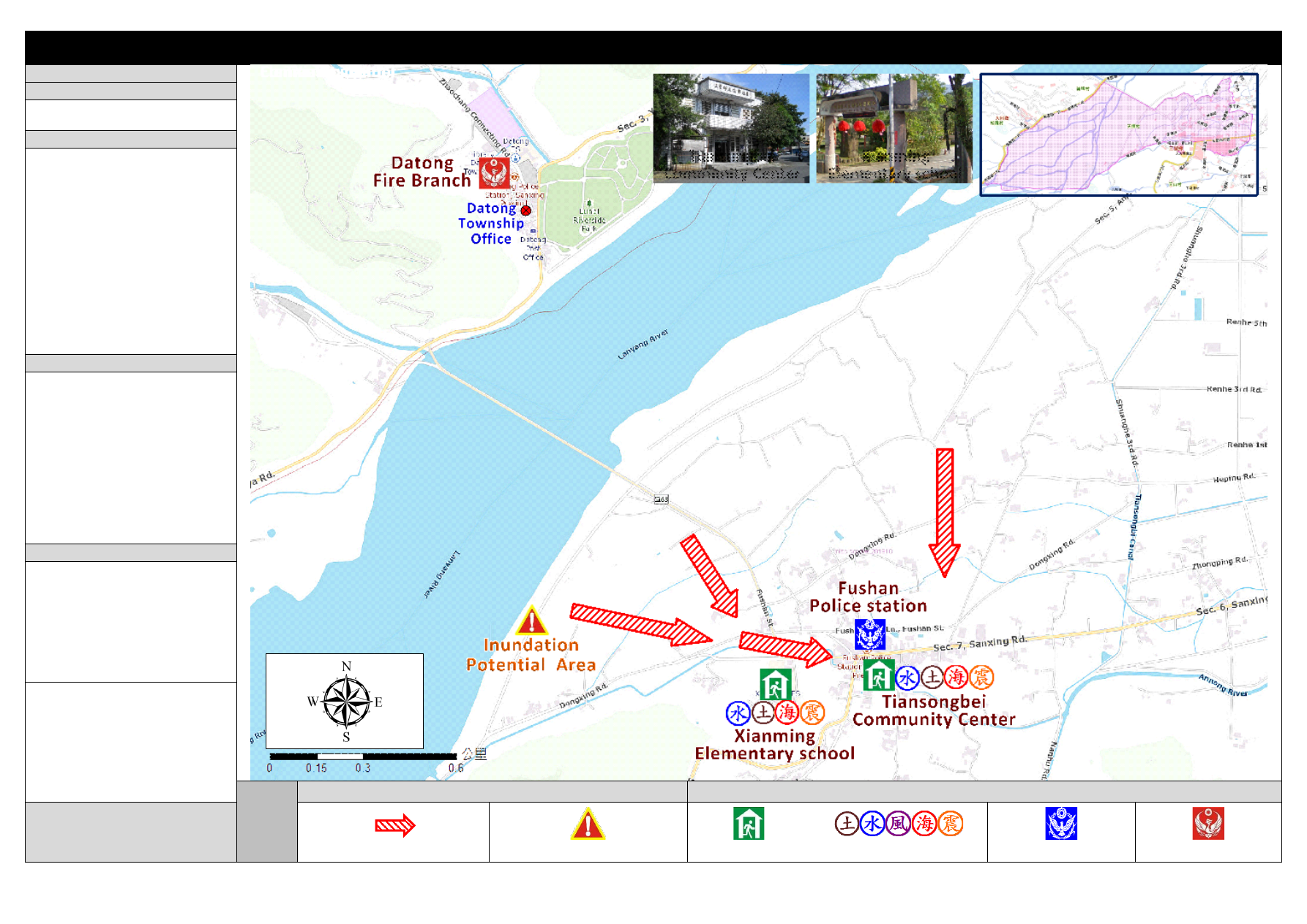Viewport: 1307px width, 924px height.
Task: Select the brown 土 symbol next to Tiansongbei shelter
Action: click(x=932, y=678)
